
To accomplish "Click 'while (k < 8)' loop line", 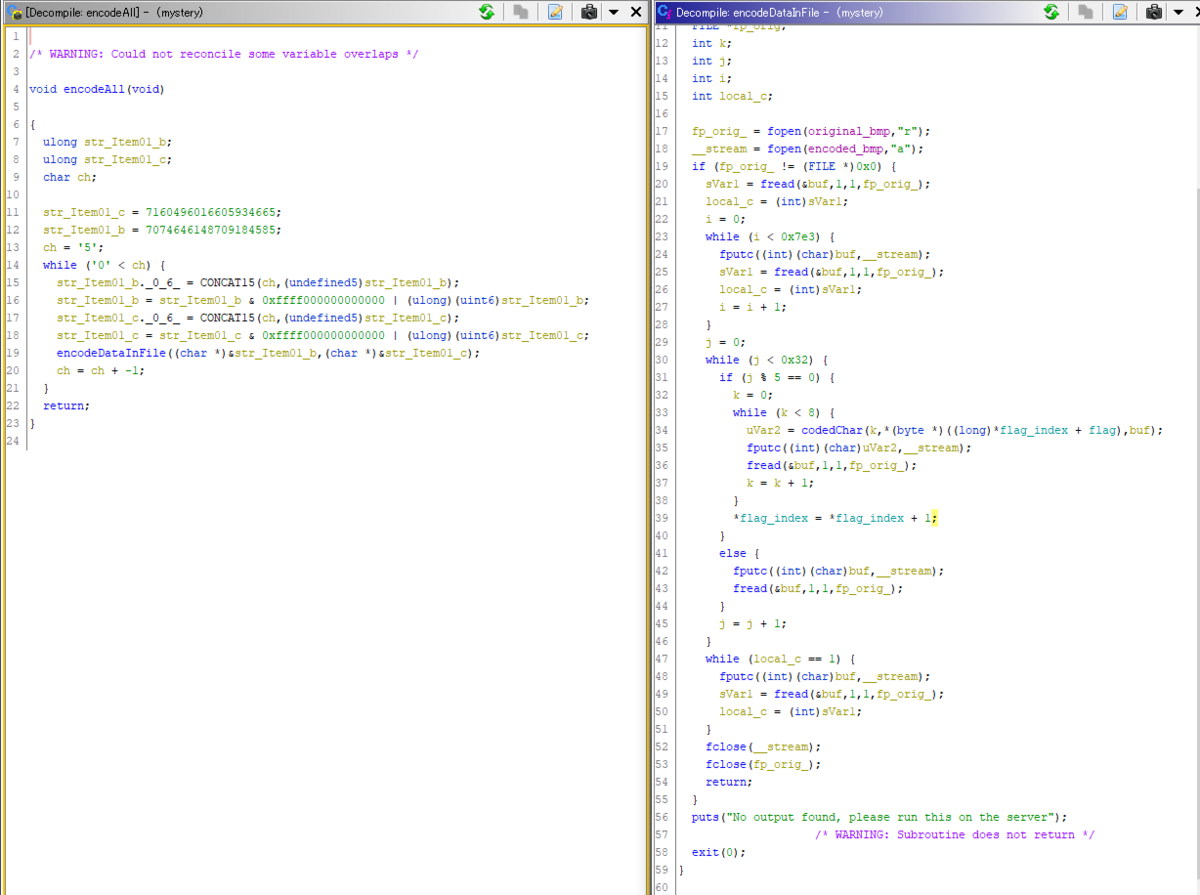I will (788, 412).
